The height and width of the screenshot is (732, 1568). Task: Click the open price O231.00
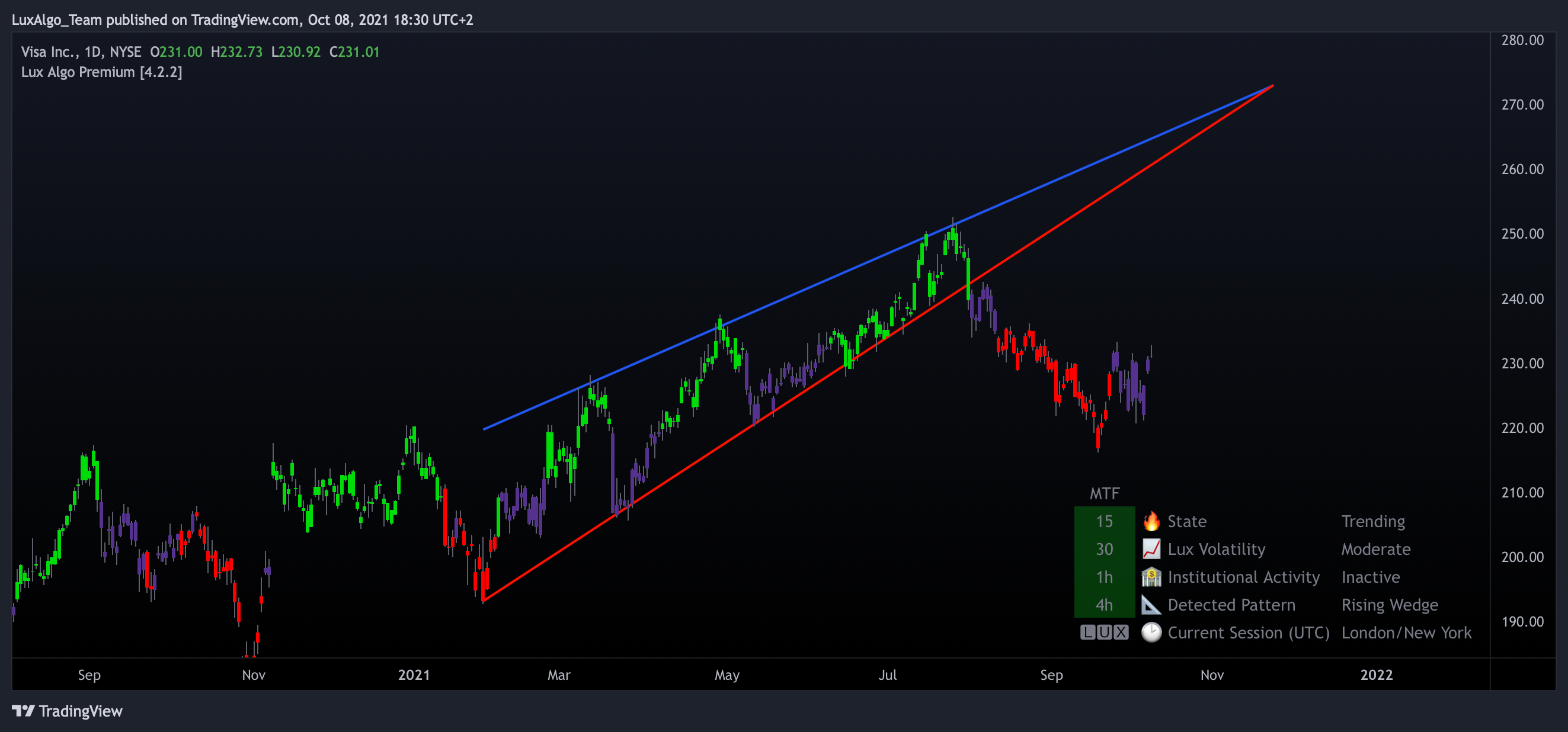click(x=176, y=52)
